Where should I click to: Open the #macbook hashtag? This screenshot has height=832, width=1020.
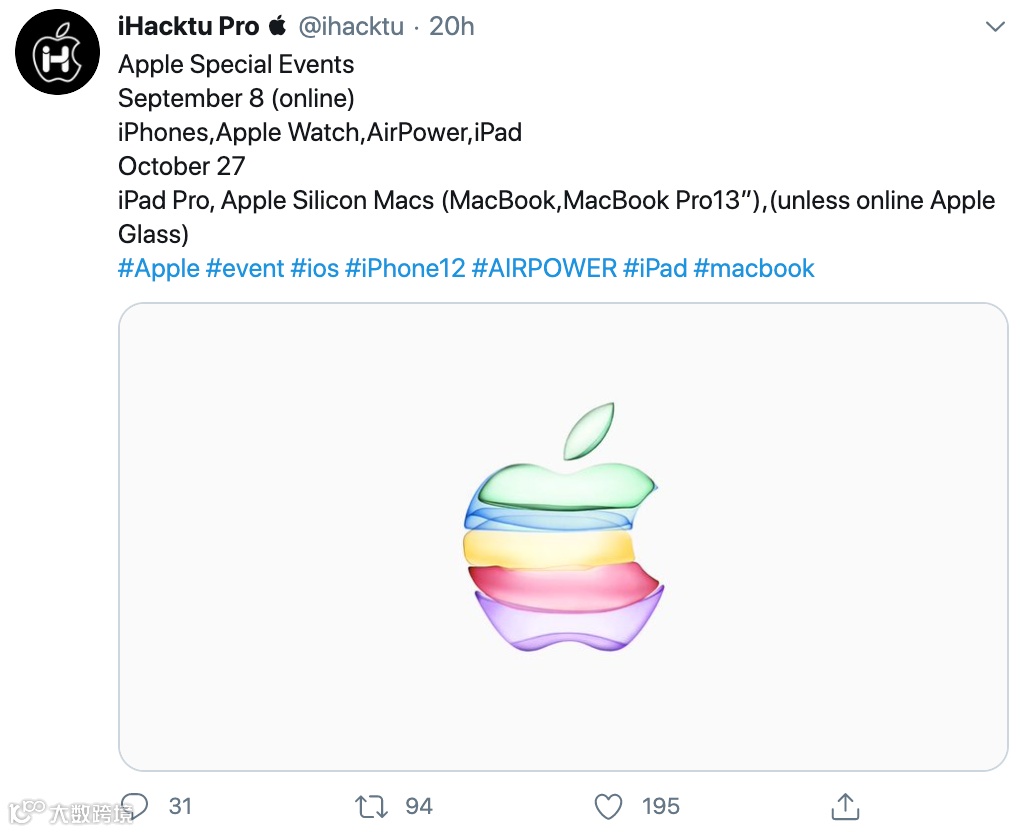[x=753, y=268]
